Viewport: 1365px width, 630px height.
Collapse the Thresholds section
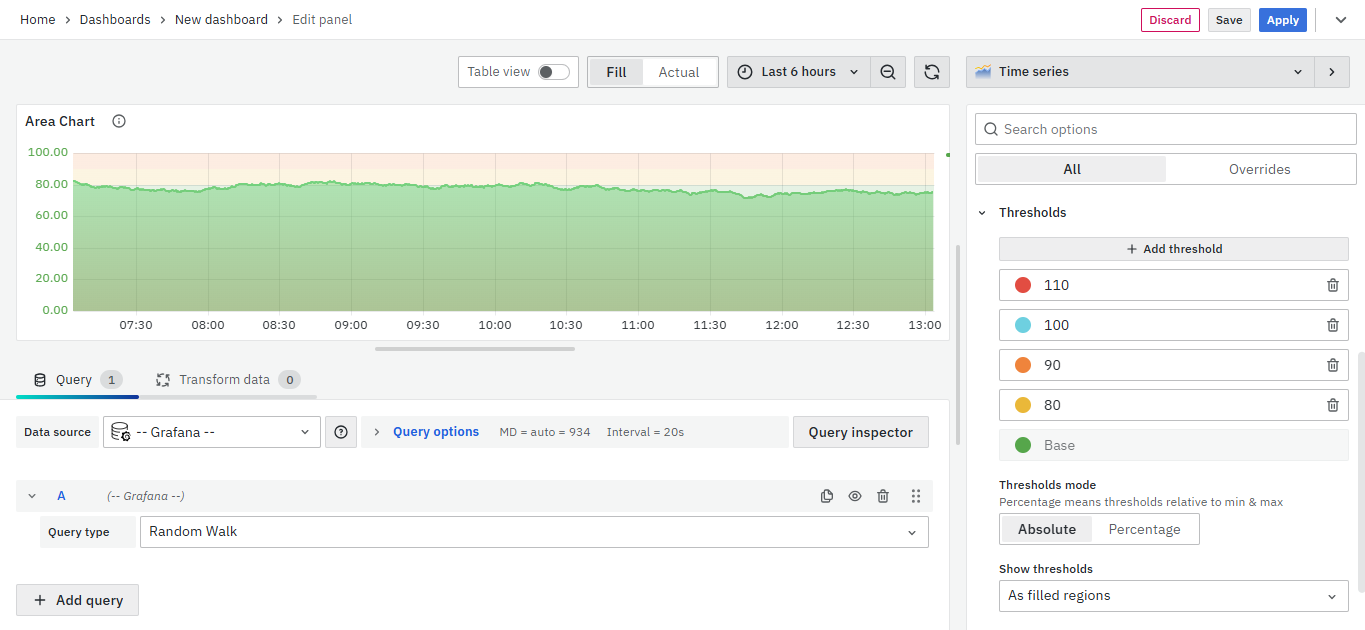click(982, 213)
